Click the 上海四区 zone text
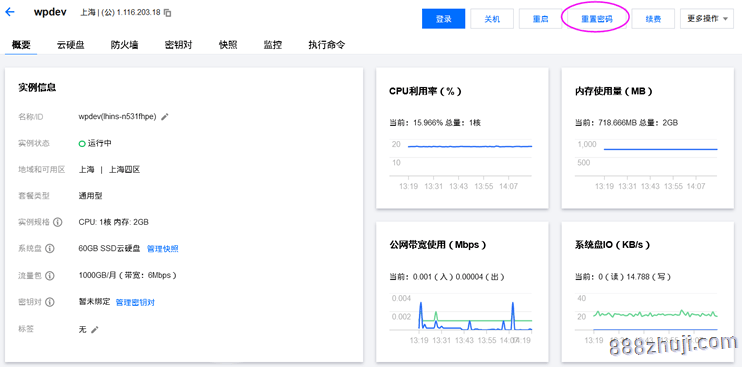Screen dimensions: 742x367 click(x=125, y=169)
